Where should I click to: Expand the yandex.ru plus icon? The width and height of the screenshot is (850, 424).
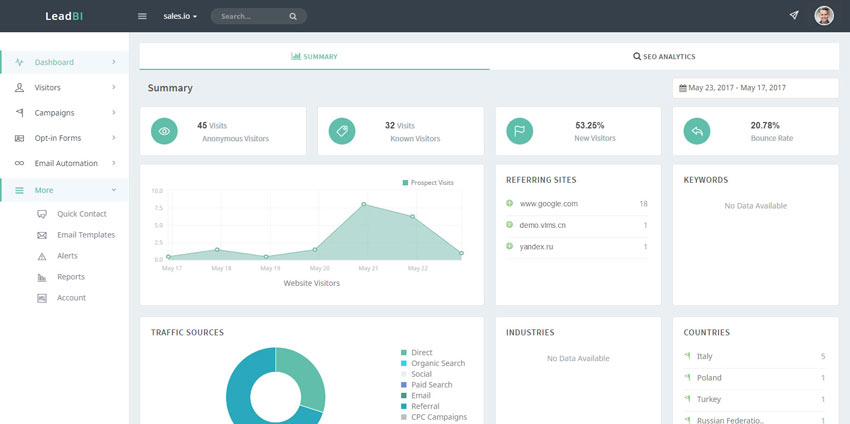[x=510, y=246]
